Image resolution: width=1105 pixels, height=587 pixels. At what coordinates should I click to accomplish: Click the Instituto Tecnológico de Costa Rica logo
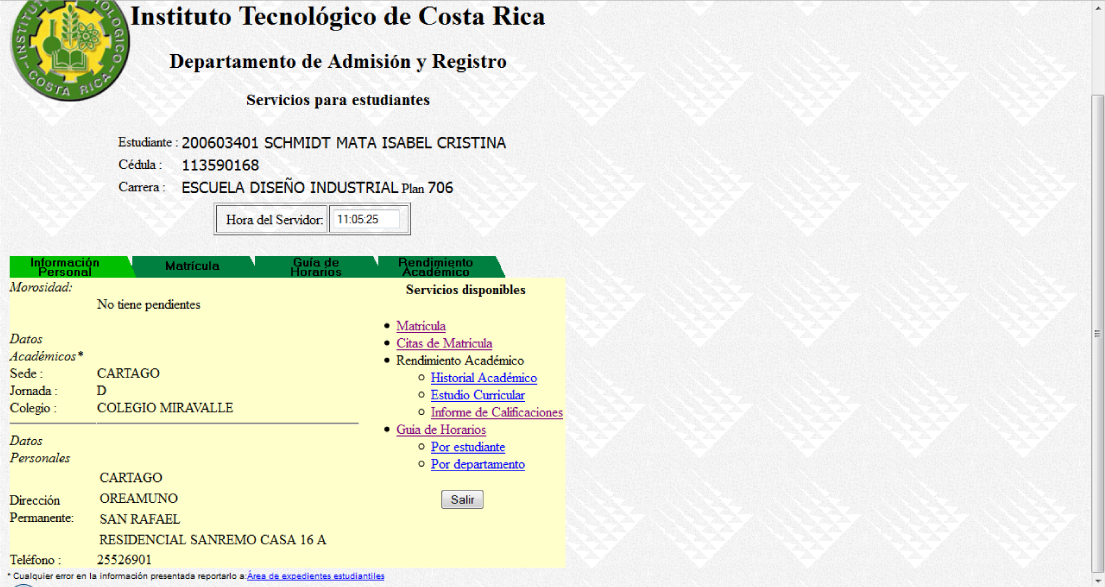pyautogui.click(x=70, y=49)
